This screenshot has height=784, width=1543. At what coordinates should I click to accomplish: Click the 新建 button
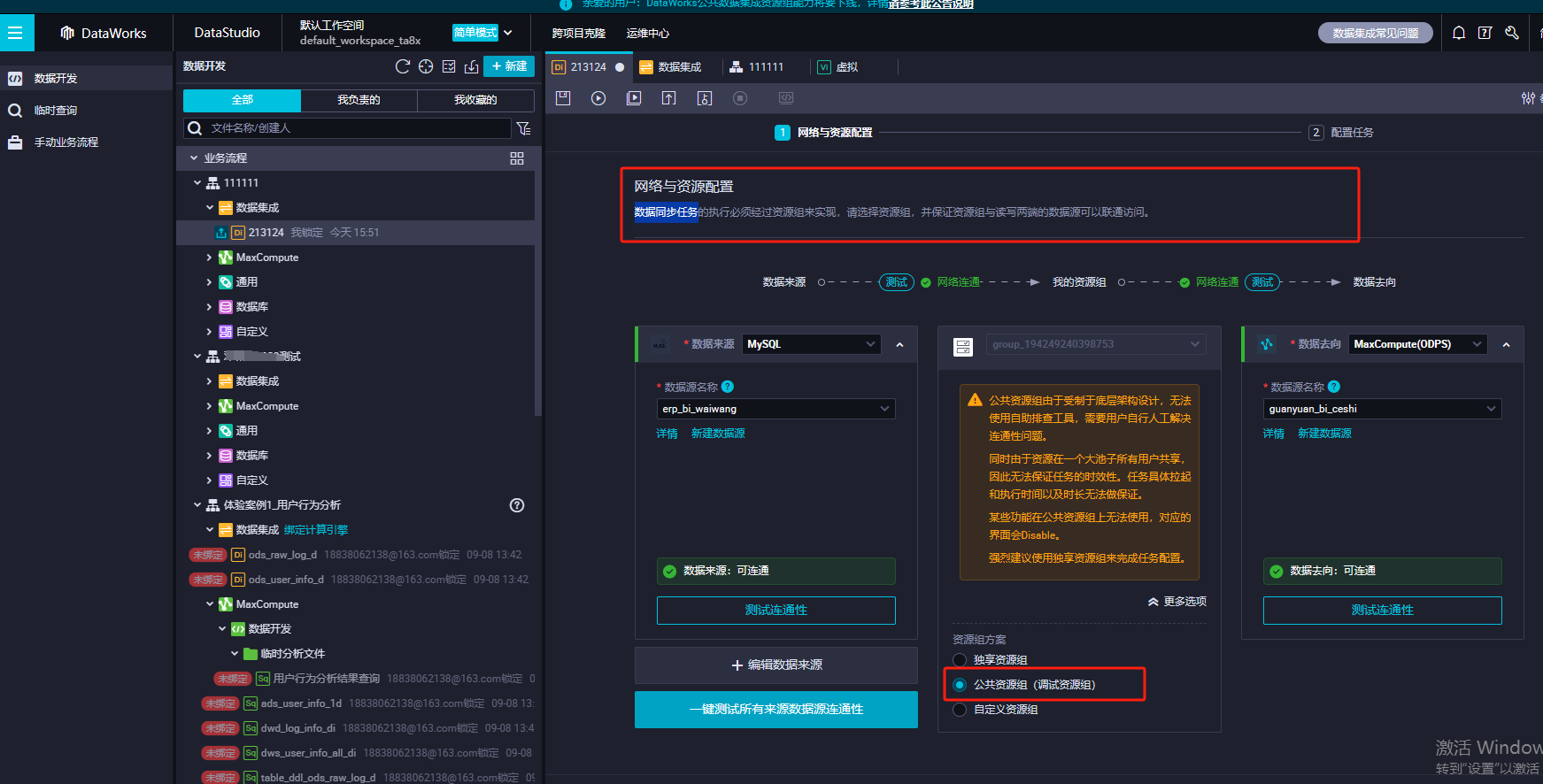pyautogui.click(x=509, y=66)
